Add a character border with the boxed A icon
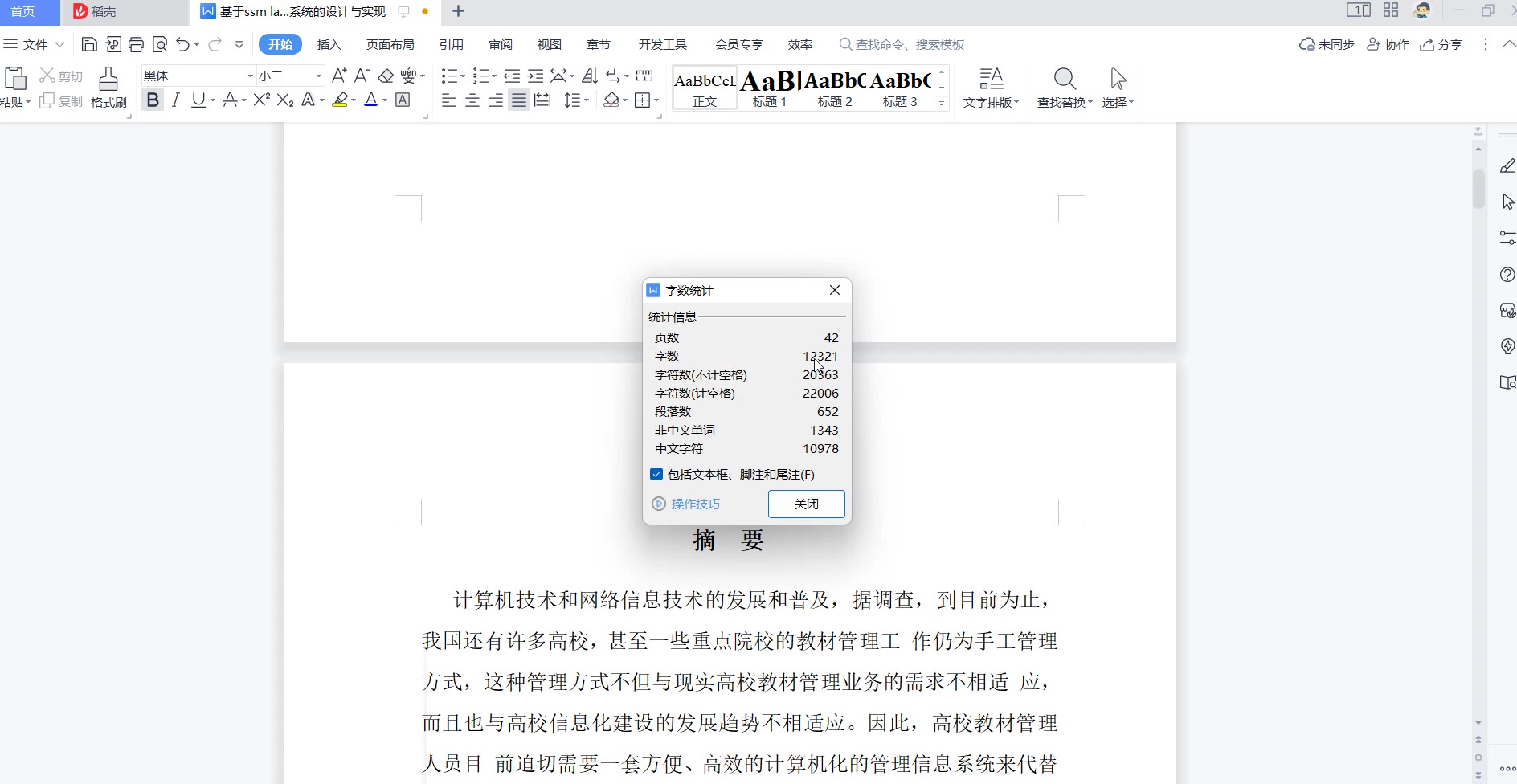This screenshot has height=784, width=1517. click(x=403, y=100)
